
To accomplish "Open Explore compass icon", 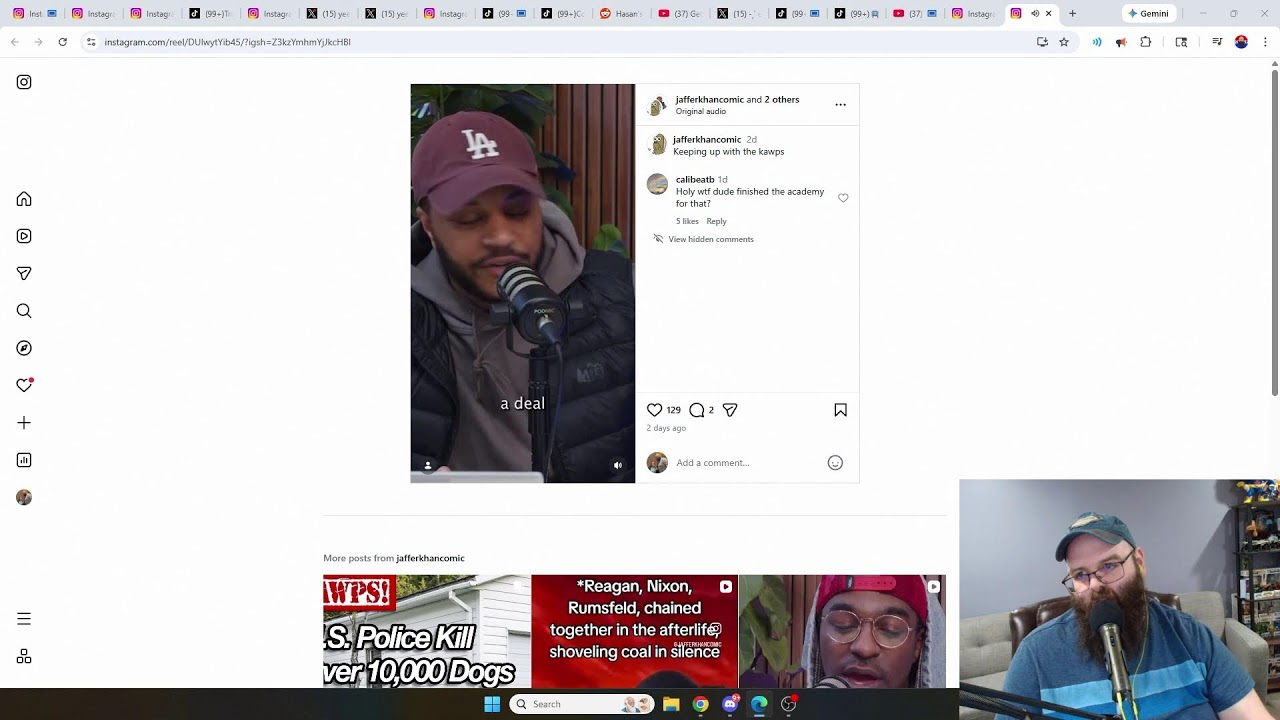I will (24, 348).
